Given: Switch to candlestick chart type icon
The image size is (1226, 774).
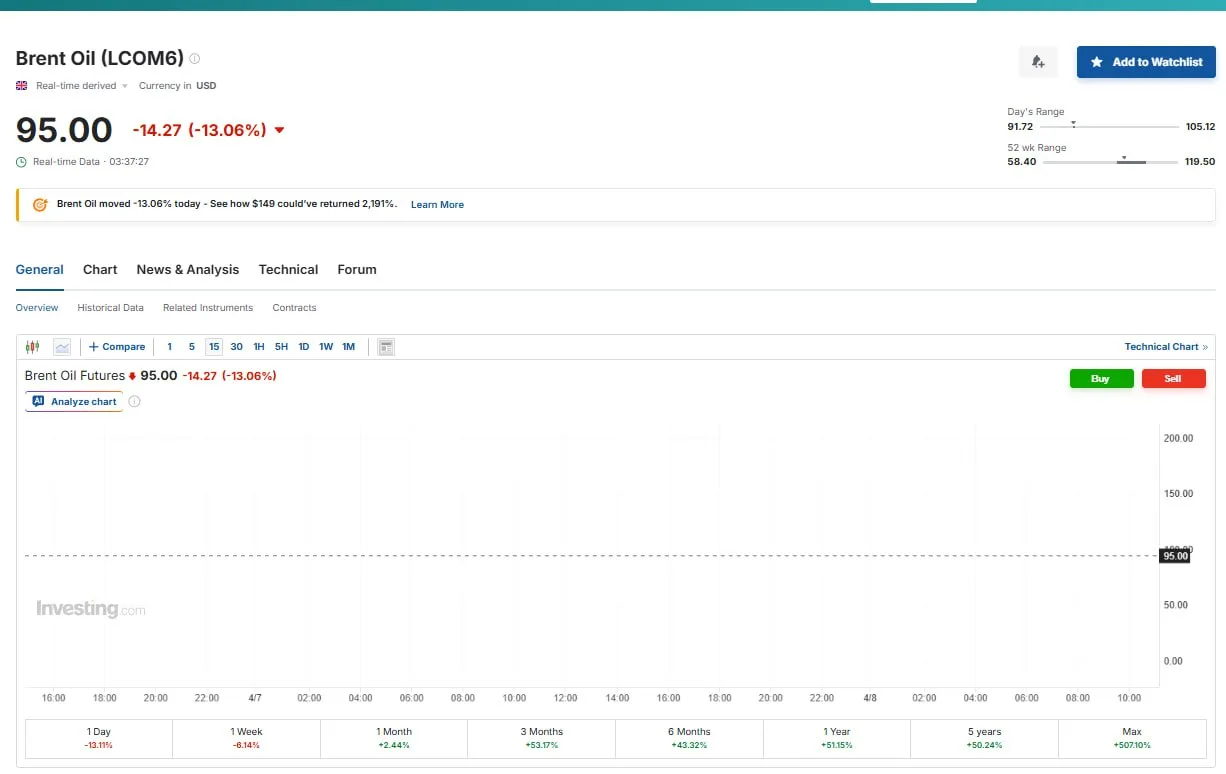Looking at the screenshot, I should point(33,347).
